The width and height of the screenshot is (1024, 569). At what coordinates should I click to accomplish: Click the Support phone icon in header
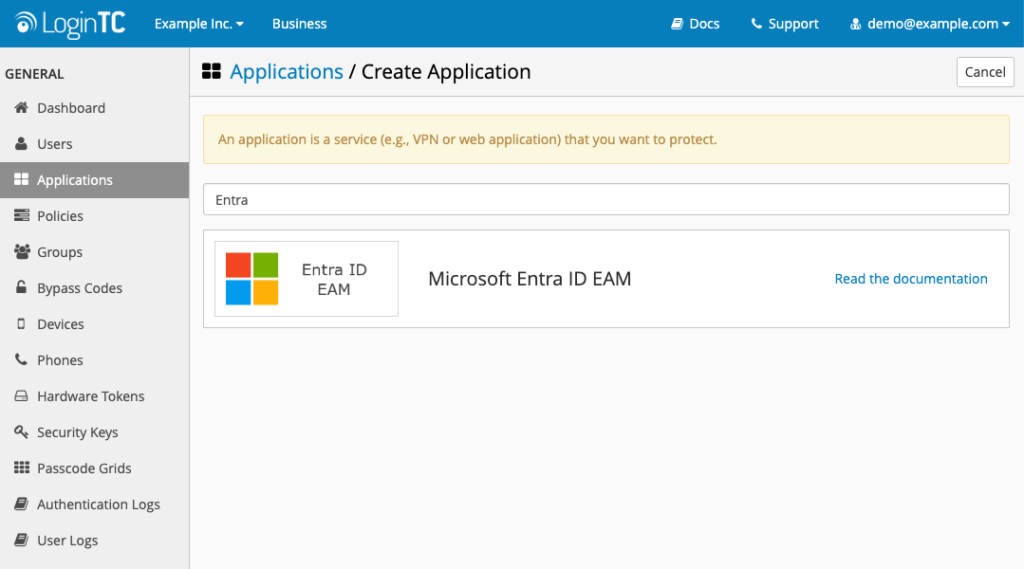(756, 24)
